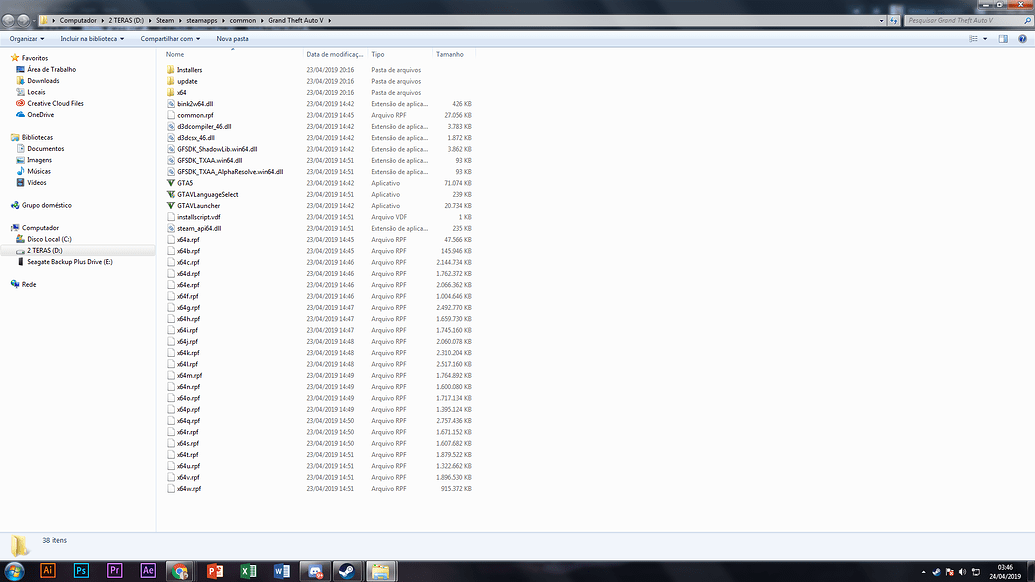Open Excel from the taskbar
Image resolution: width=1035 pixels, height=582 pixels.
point(248,571)
